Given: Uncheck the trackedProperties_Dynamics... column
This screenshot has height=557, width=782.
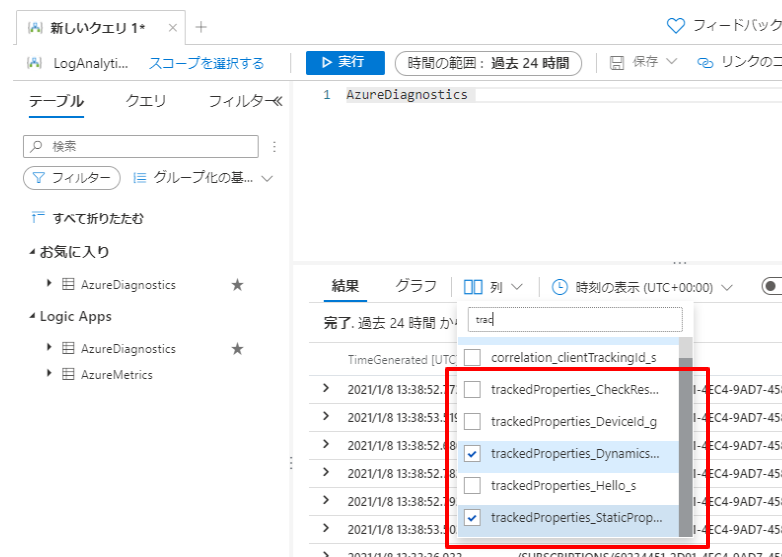Looking at the screenshot, I should pos(472,453).
